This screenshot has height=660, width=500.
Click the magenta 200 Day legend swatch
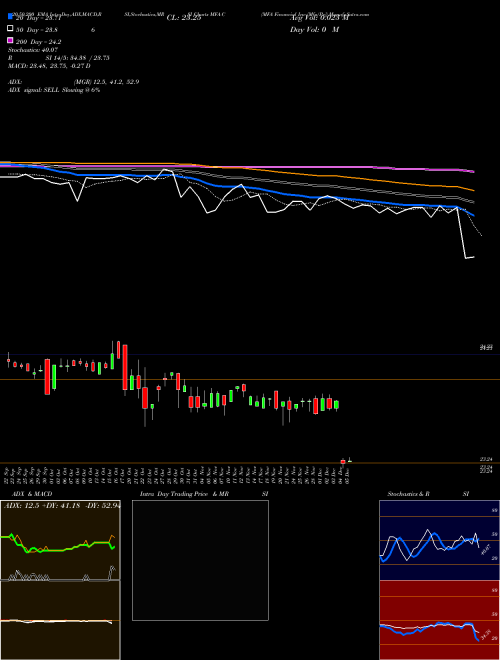[x=10, y=41]
